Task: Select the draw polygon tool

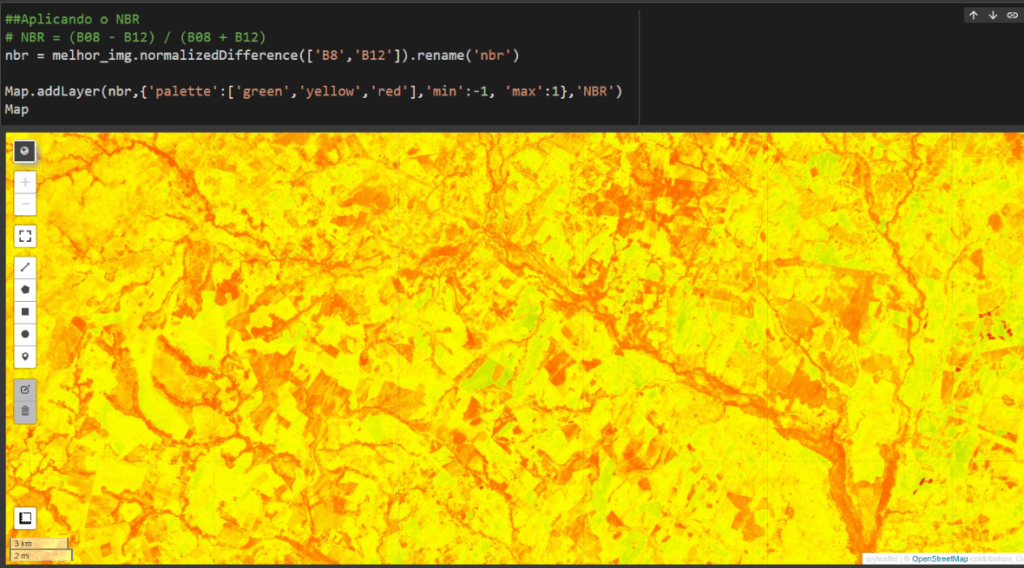Action: coord(25,289)
